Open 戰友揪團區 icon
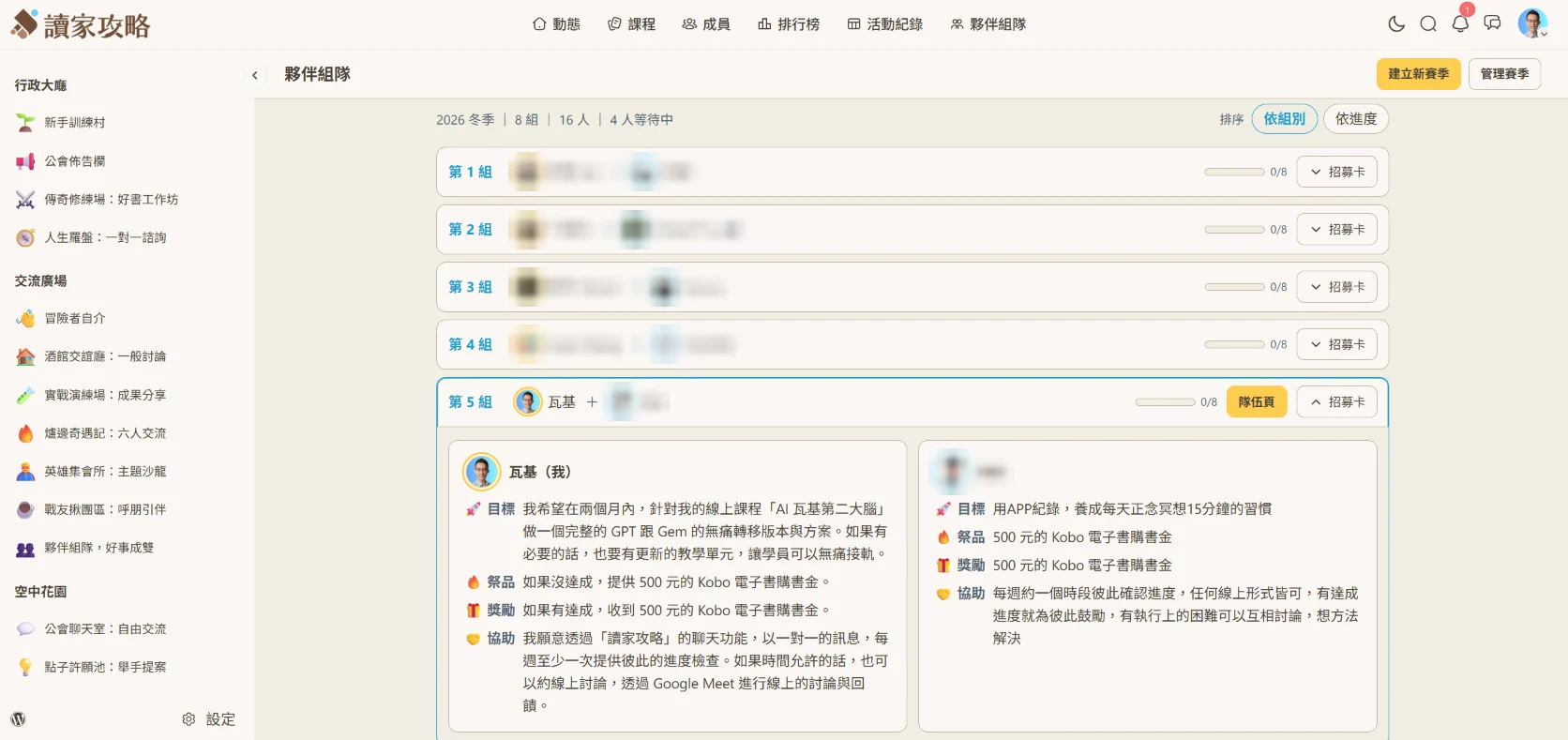The image size is (1568, 740). point(25,510)
